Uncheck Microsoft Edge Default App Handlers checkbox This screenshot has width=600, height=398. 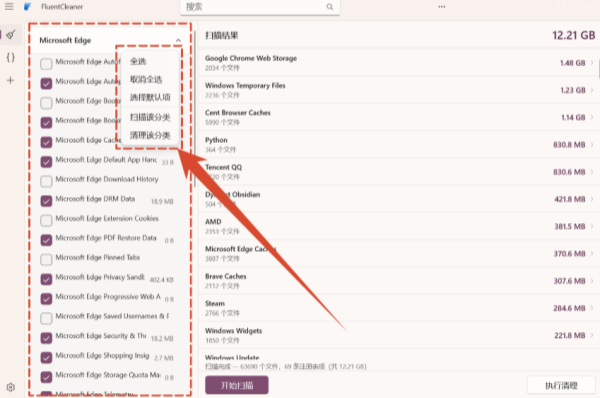[46, 161]
